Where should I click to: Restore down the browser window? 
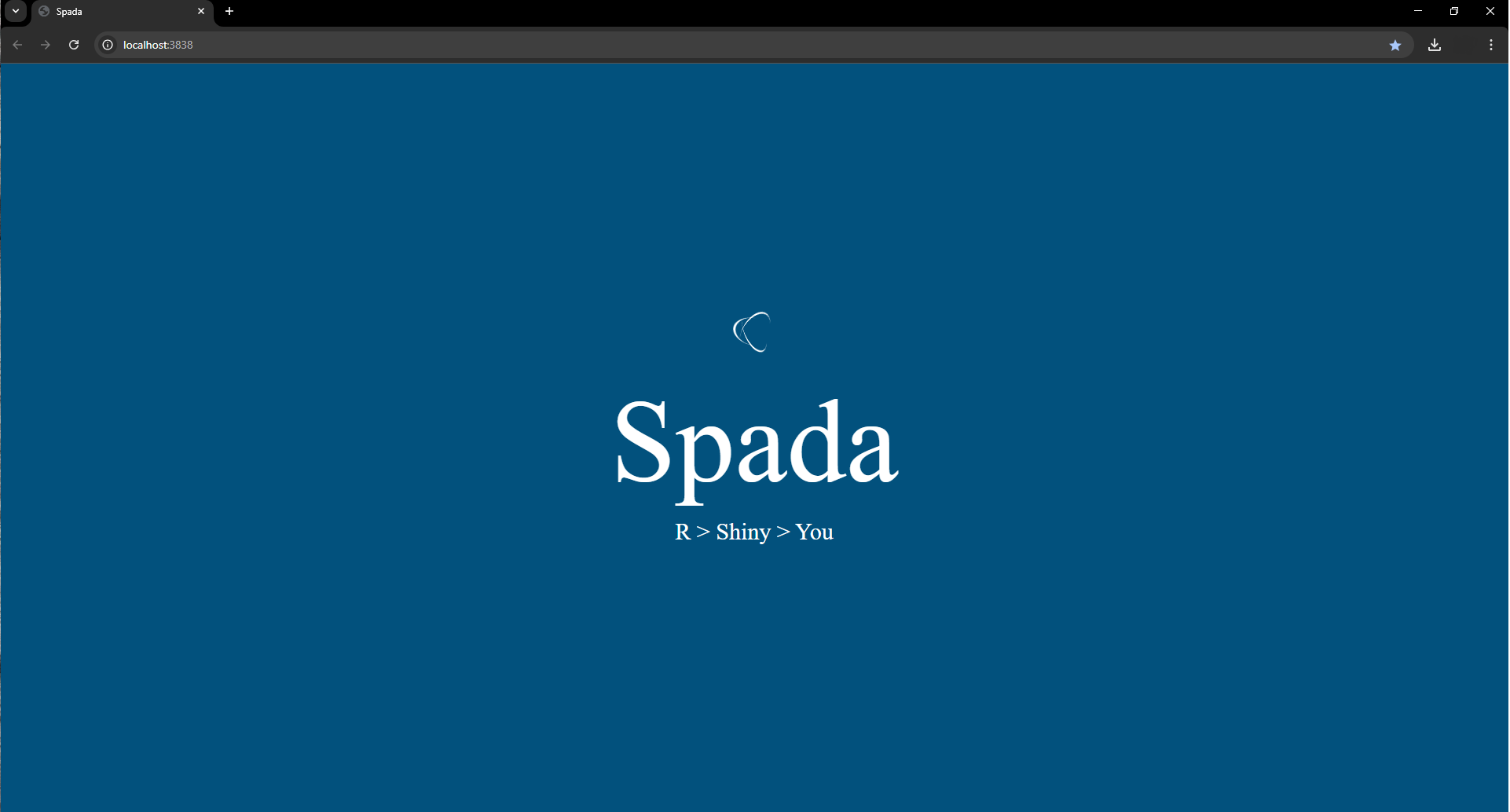(1454, 11)
